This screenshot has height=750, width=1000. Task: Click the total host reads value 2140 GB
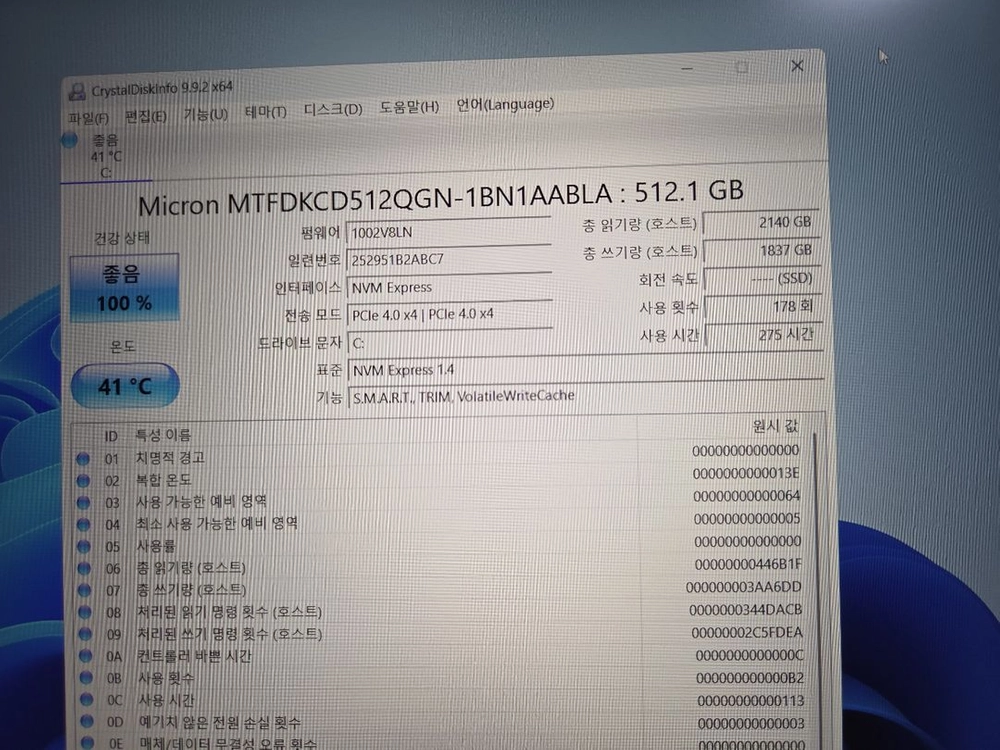pos(761,223)
